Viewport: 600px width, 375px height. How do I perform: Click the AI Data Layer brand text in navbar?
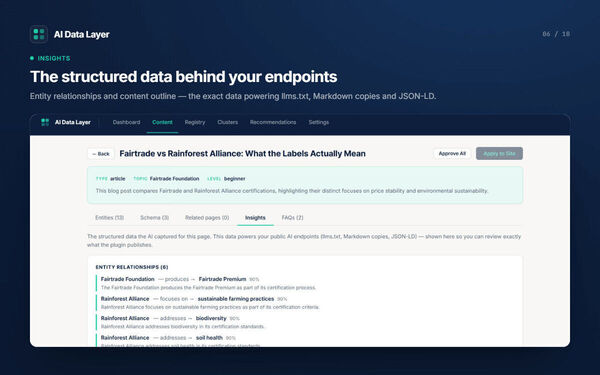click(x=73, y=122)
